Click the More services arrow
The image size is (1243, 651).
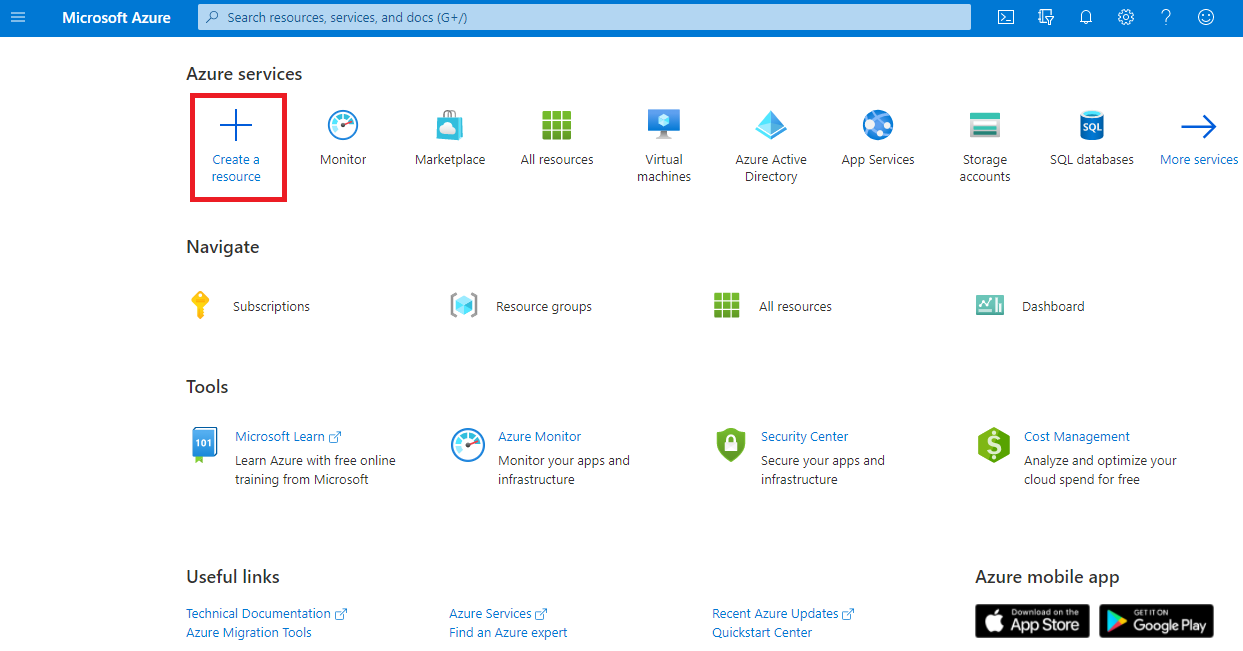pos(1199,126)
